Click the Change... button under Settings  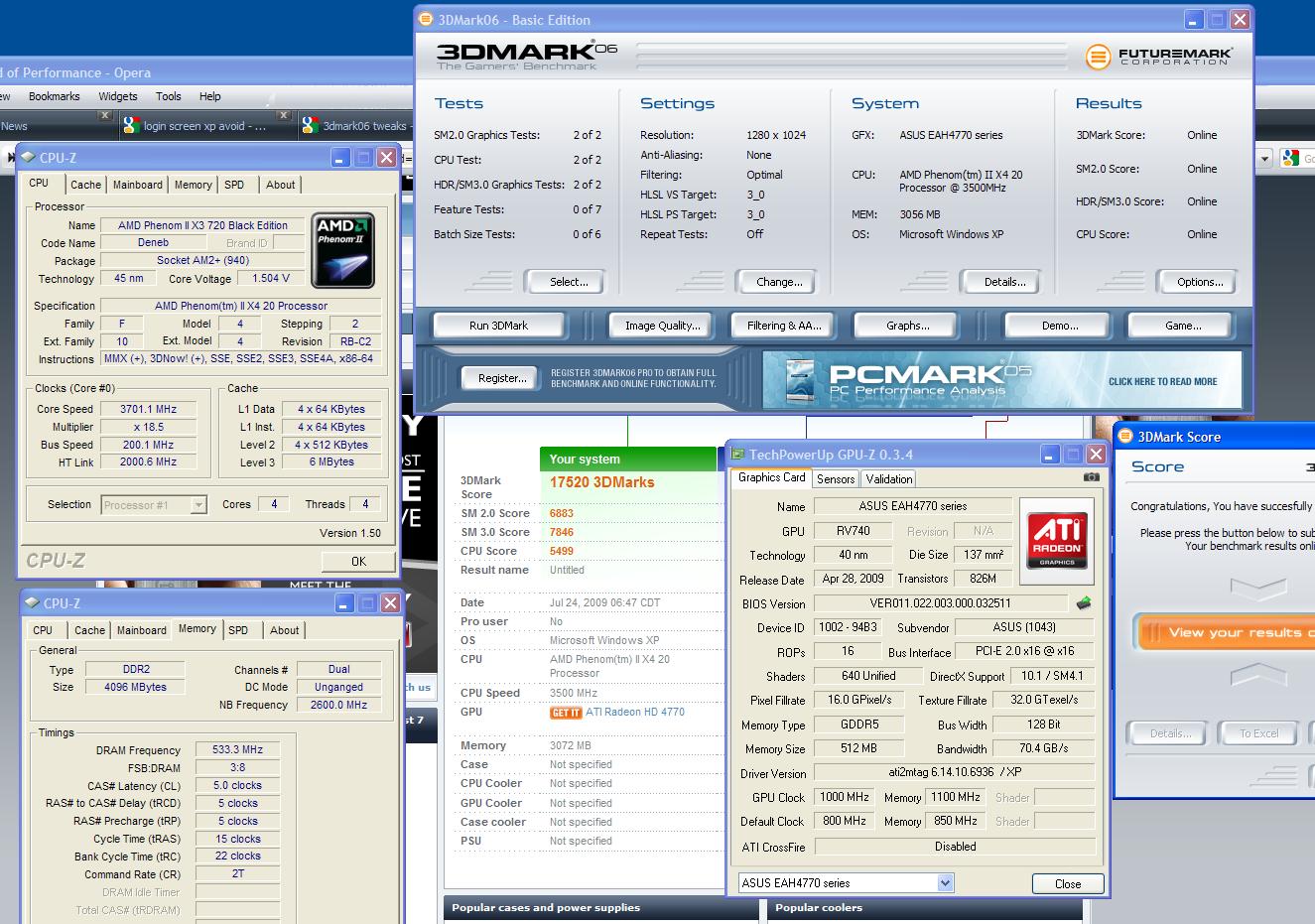pos(779,282)
